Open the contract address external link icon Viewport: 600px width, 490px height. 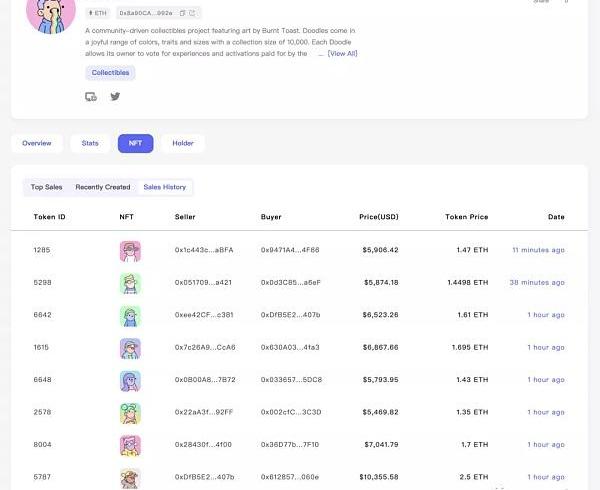pyautogui.click(x=193, y=13)
